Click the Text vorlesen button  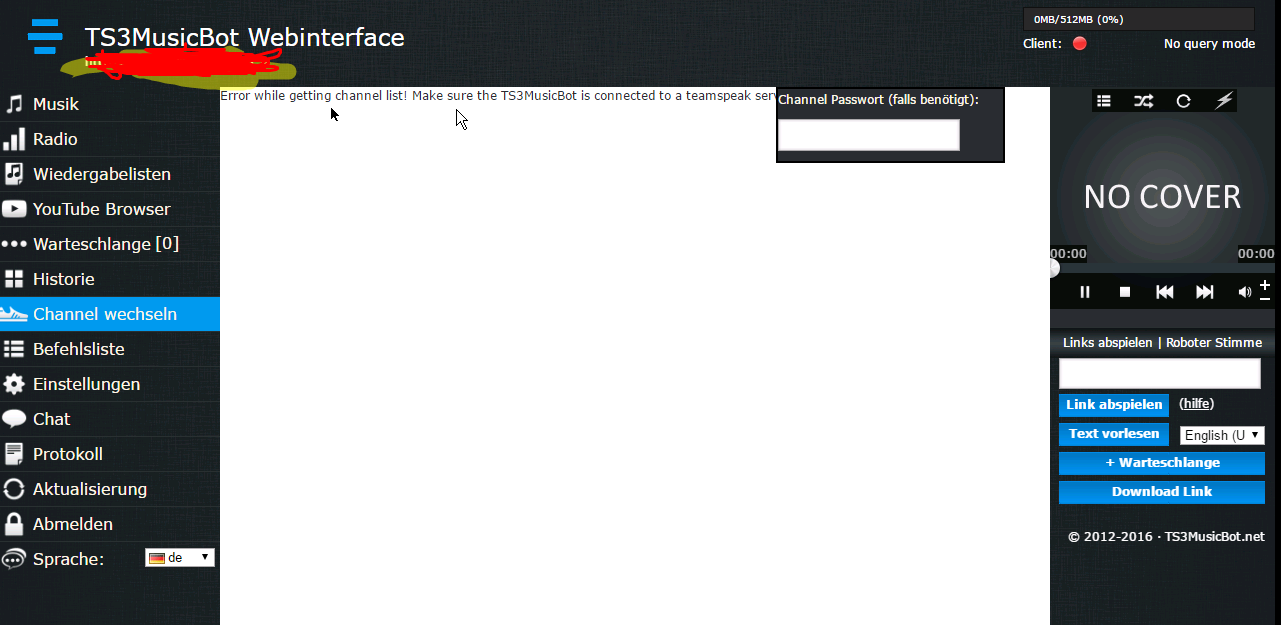coord(1114,434)
